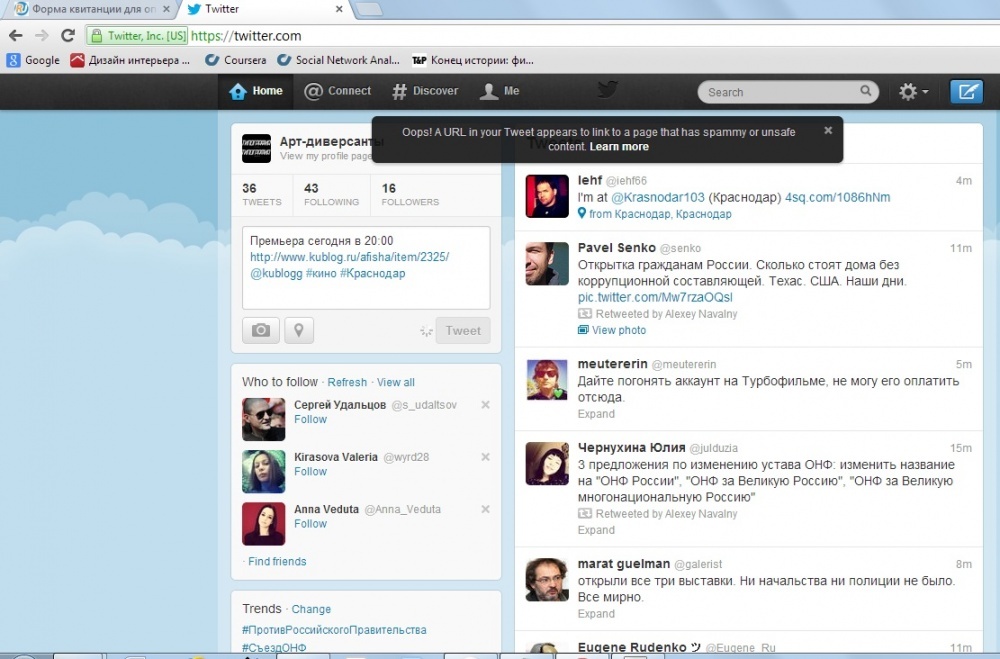Dismiss the Anna Veduta suggestion
1000x659 pixels.
click(485, 509)
